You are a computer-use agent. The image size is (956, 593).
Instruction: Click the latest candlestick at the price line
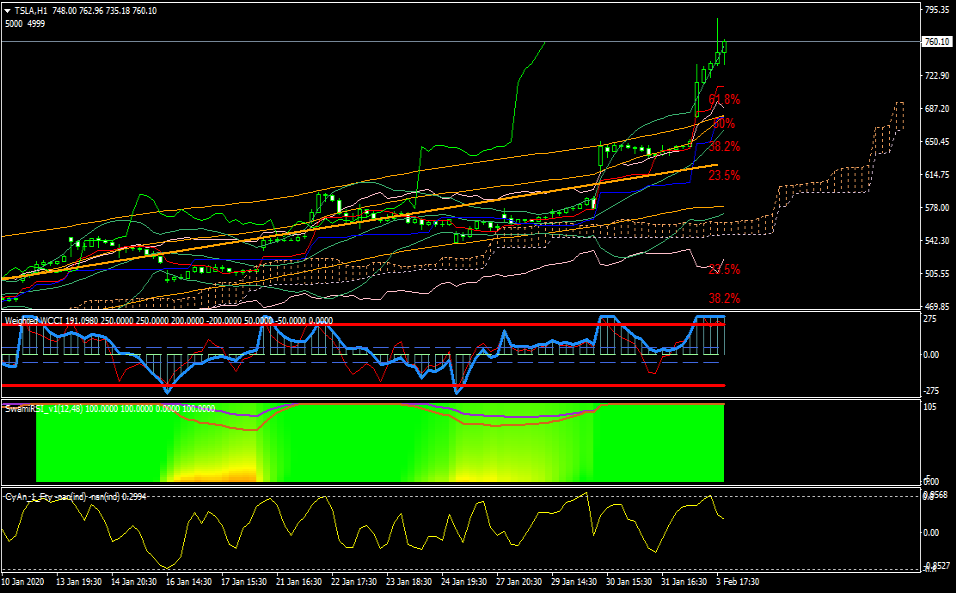[x=723, y=46]
